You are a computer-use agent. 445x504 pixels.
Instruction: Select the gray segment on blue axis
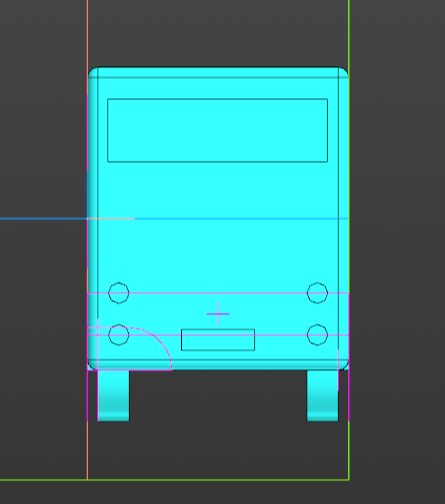[x=111, y=219]
